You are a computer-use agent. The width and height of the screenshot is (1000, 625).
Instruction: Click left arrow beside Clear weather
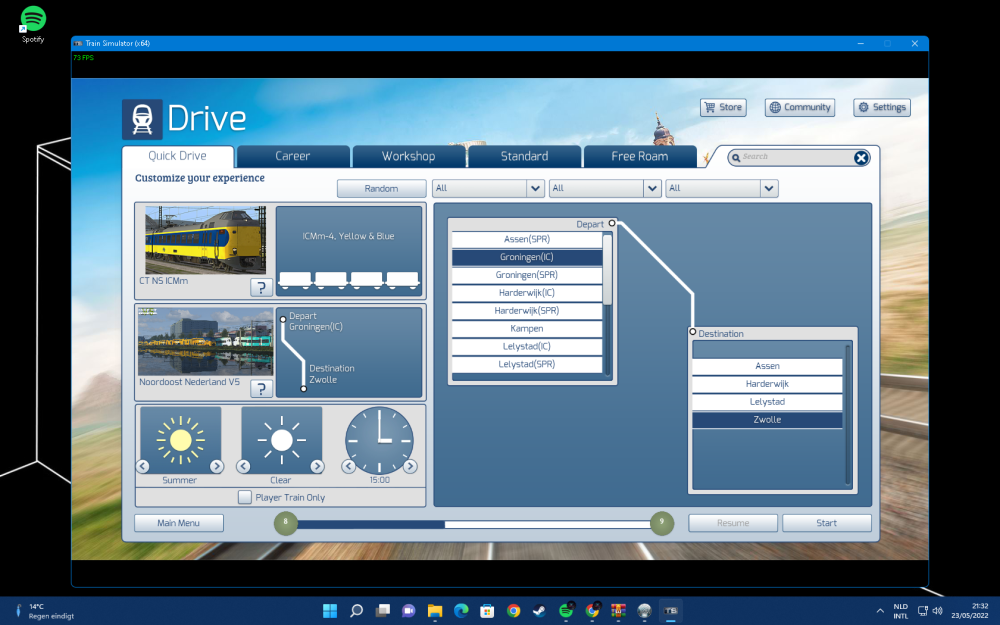(243, 466)
